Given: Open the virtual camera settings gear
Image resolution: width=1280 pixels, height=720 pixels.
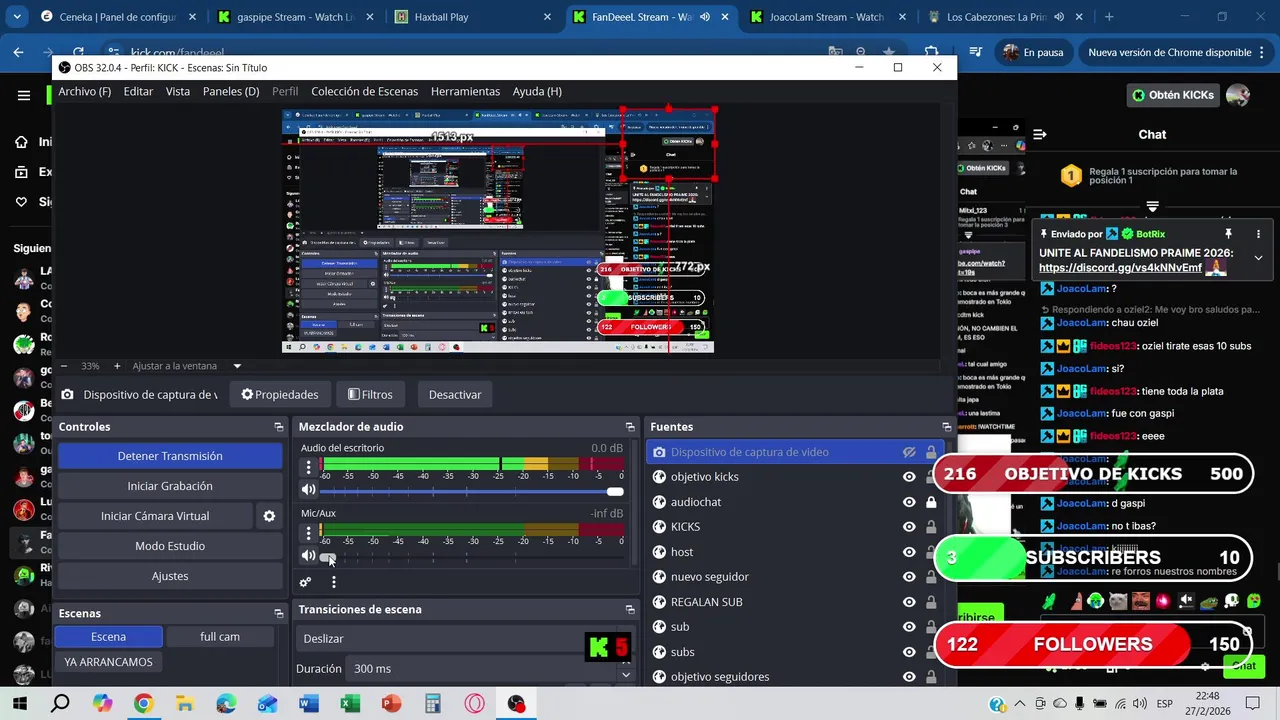Looking at the screenshot, I should [x=269, y=516].
